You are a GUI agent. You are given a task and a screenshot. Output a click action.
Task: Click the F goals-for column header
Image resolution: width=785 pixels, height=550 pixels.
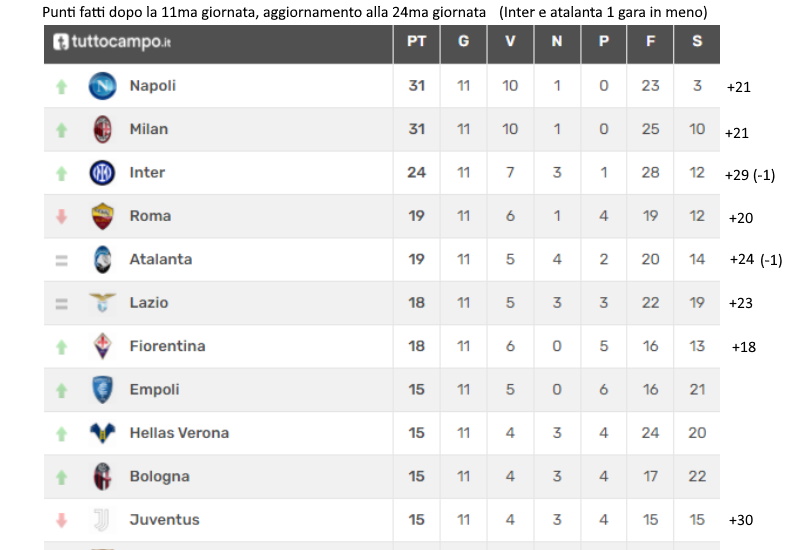tap(650, 42)
